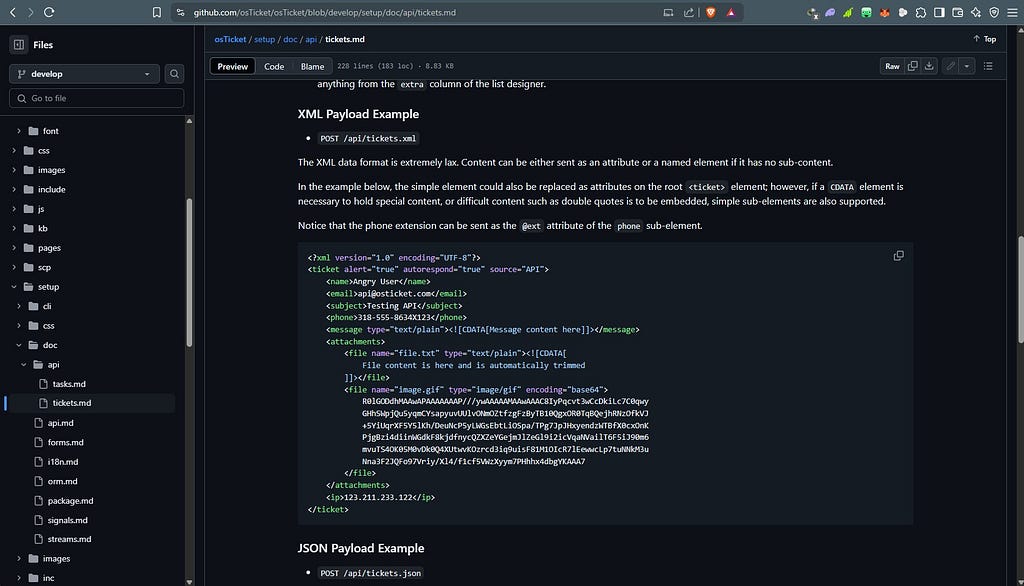The height and width of the screenshot is (586, 1024).
Task: Open the extensions puzzle icon
Action: coord(921,12)
